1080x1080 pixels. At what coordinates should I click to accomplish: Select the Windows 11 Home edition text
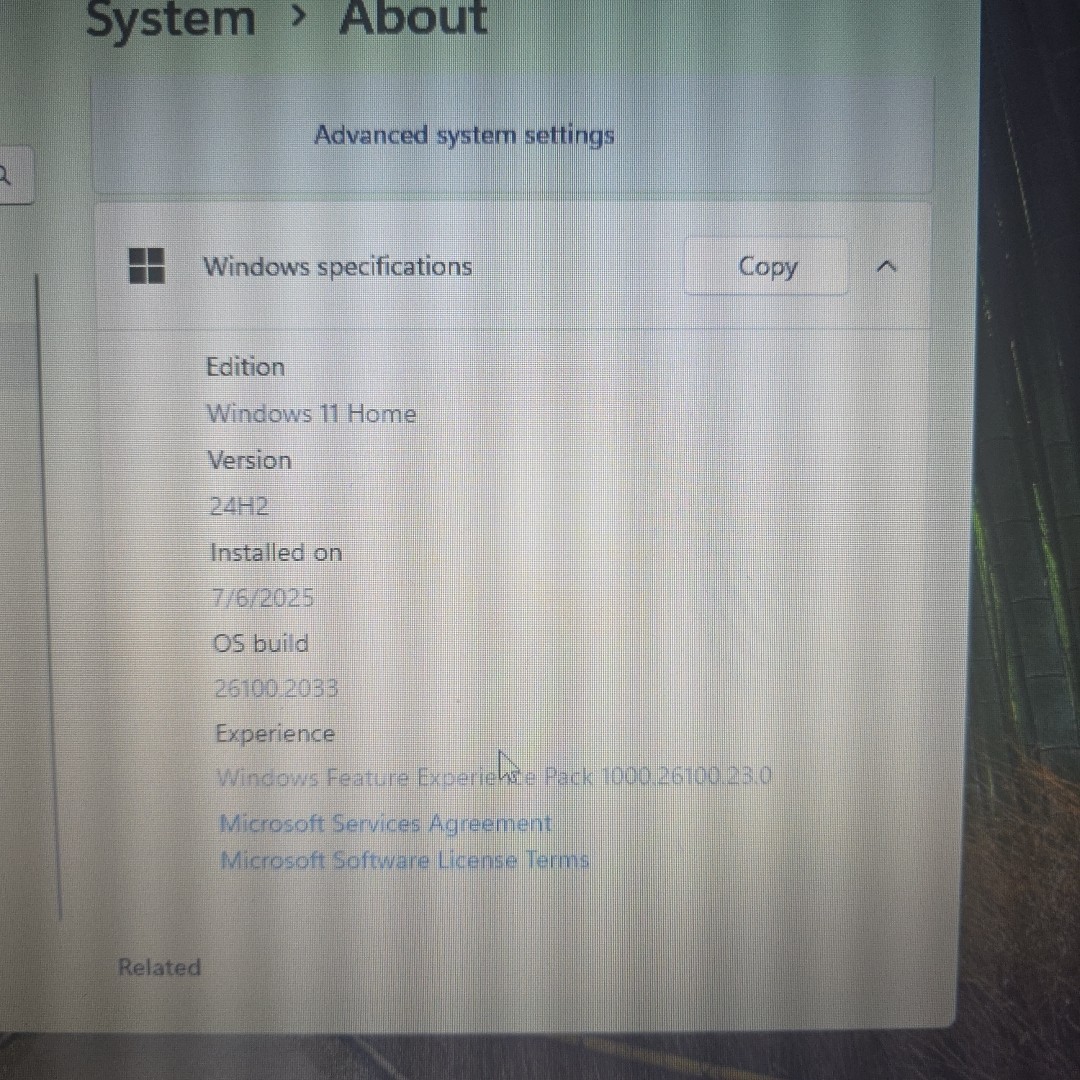coord(311,414)
